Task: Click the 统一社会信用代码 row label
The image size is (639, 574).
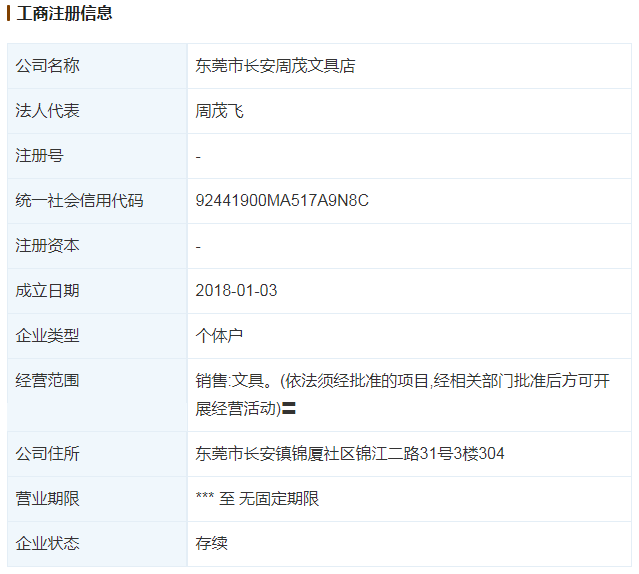Action: [x=79, y=201]
